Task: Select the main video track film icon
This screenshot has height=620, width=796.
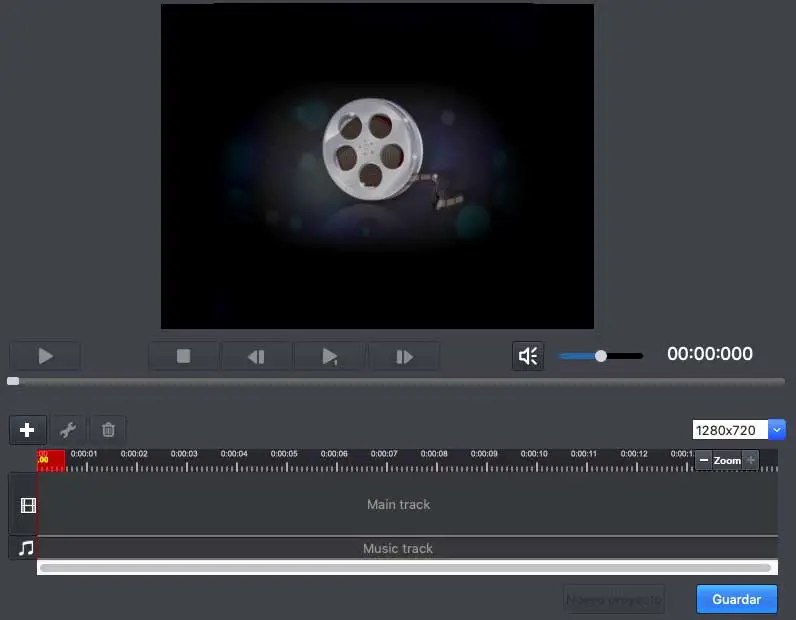Action: pos(28,505)
